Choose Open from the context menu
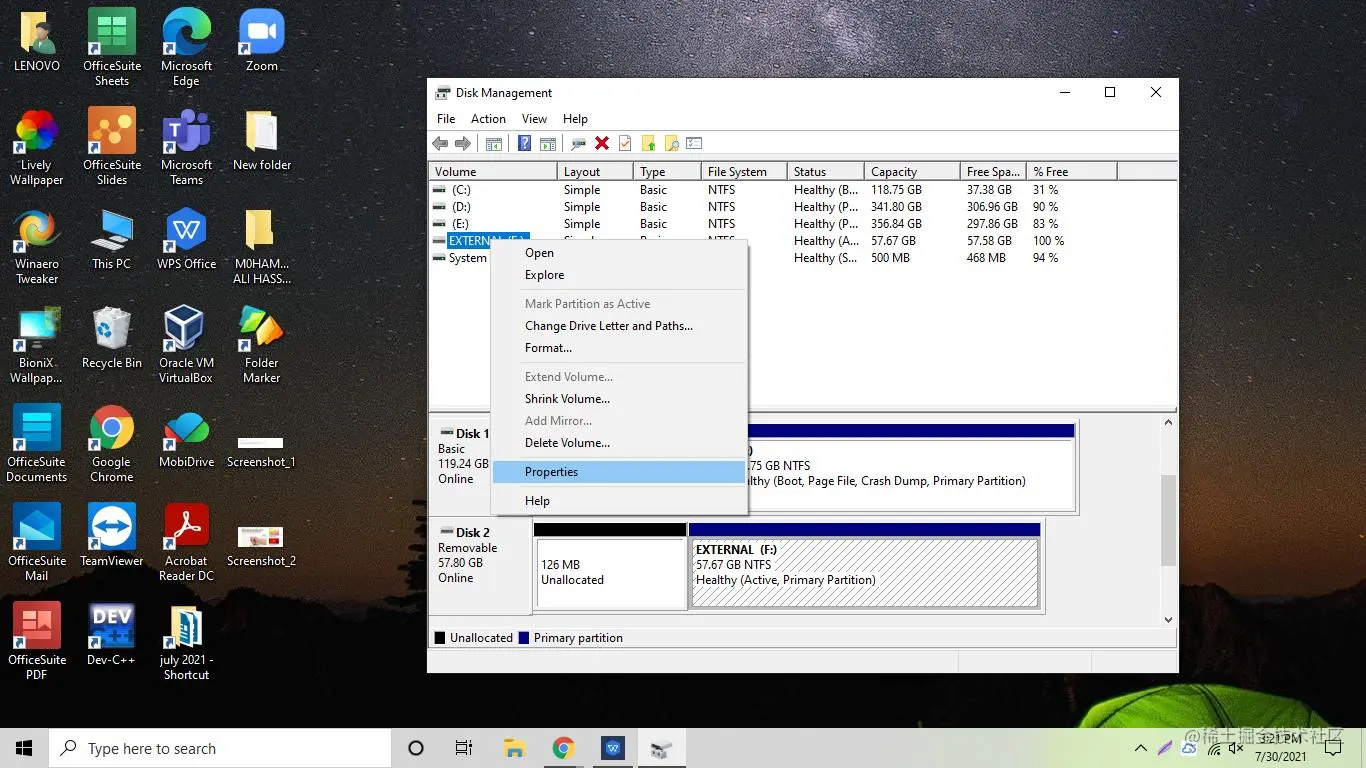Image resolution: width=1366 pixels, height=768 pixels. 619,253
